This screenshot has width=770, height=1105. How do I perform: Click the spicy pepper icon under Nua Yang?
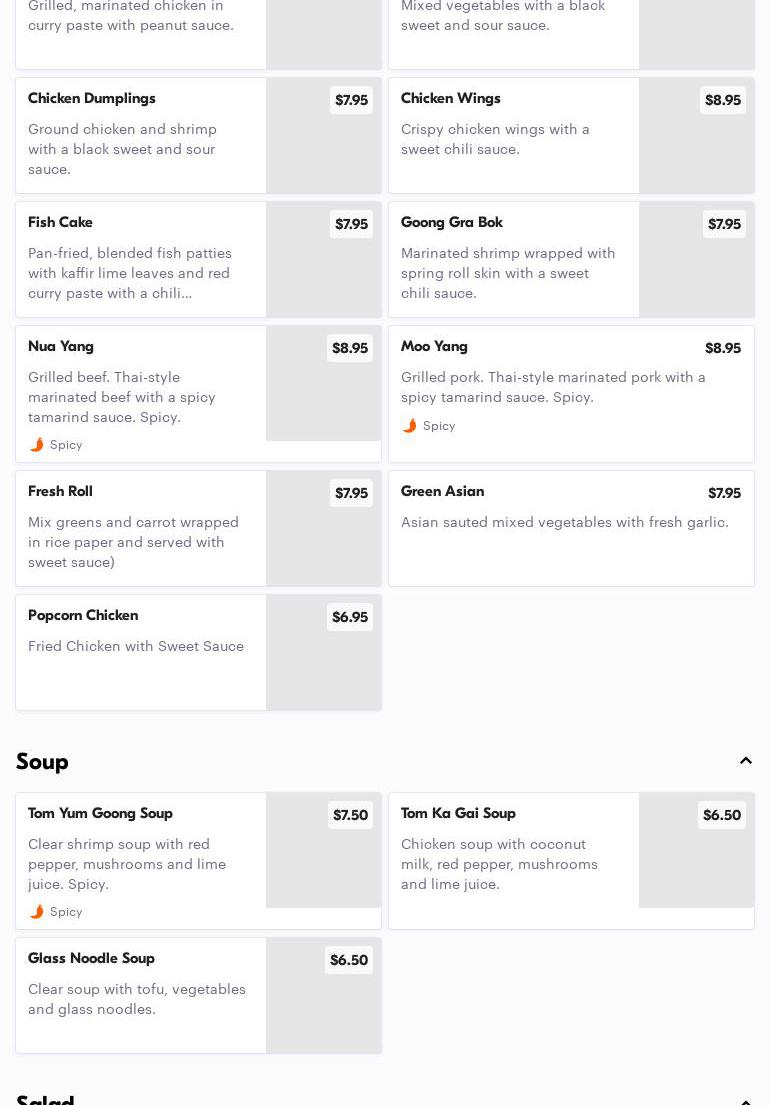point(37,445)
